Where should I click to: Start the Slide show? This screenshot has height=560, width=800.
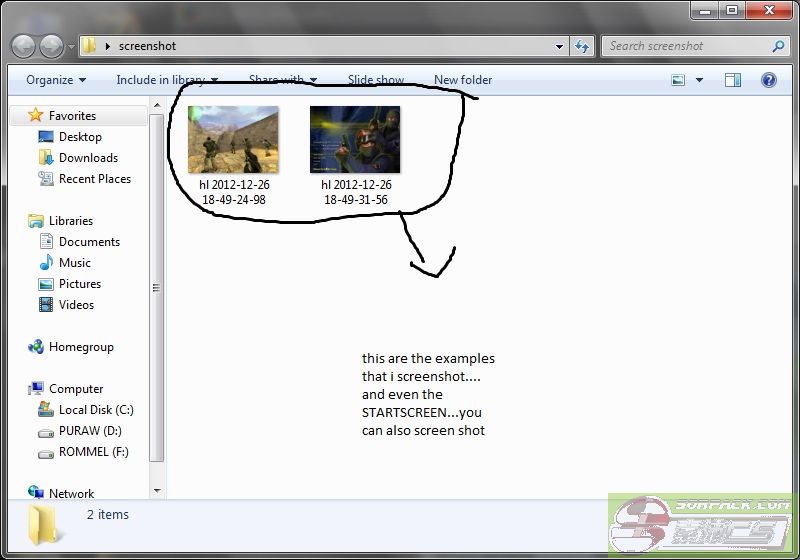pos(376,80)
